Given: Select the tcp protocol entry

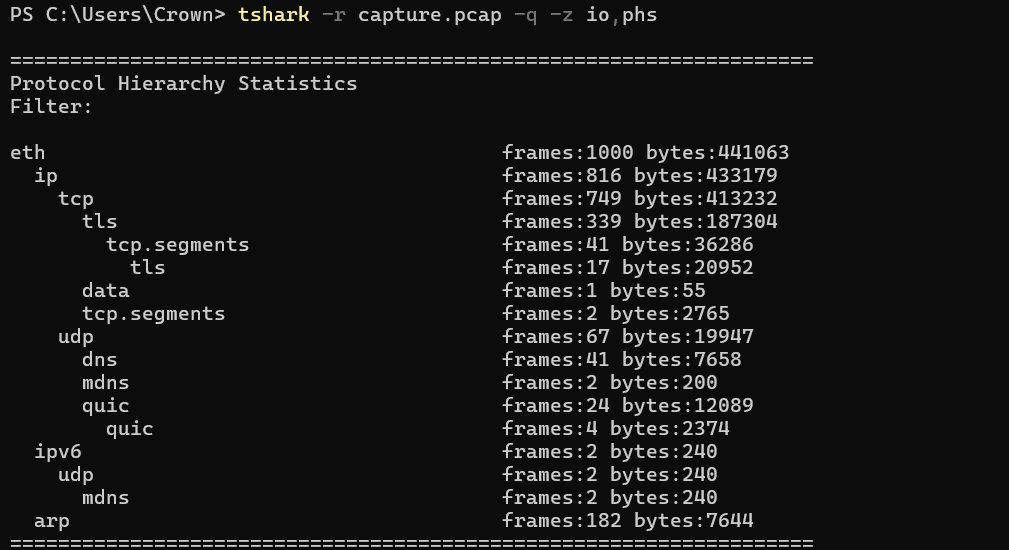Looking at the screenshot, I should click(75, 199).
